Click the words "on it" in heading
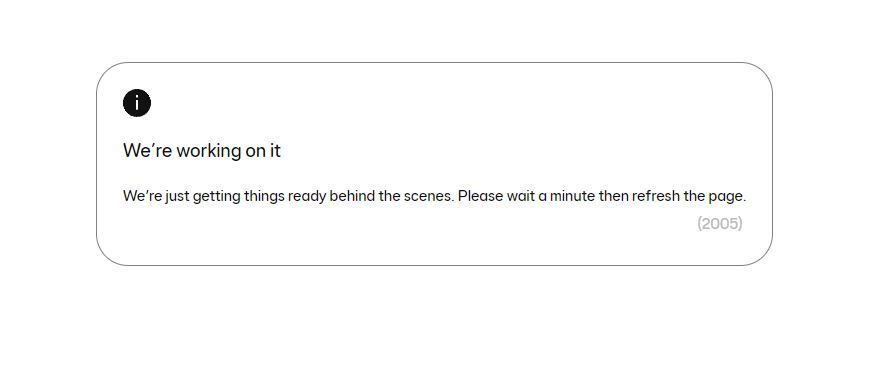 pyautogui.click(x=263, y=151)
